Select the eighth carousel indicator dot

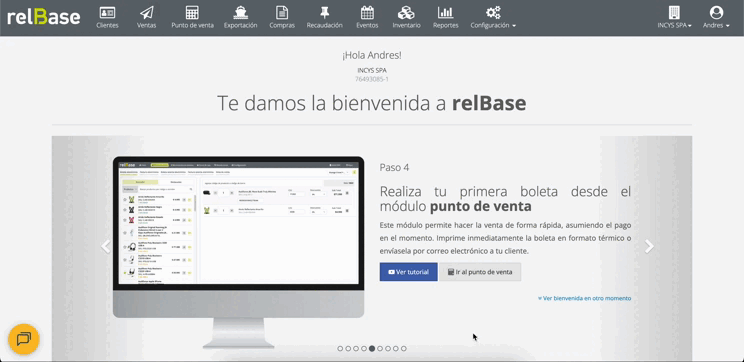[396, 348]
